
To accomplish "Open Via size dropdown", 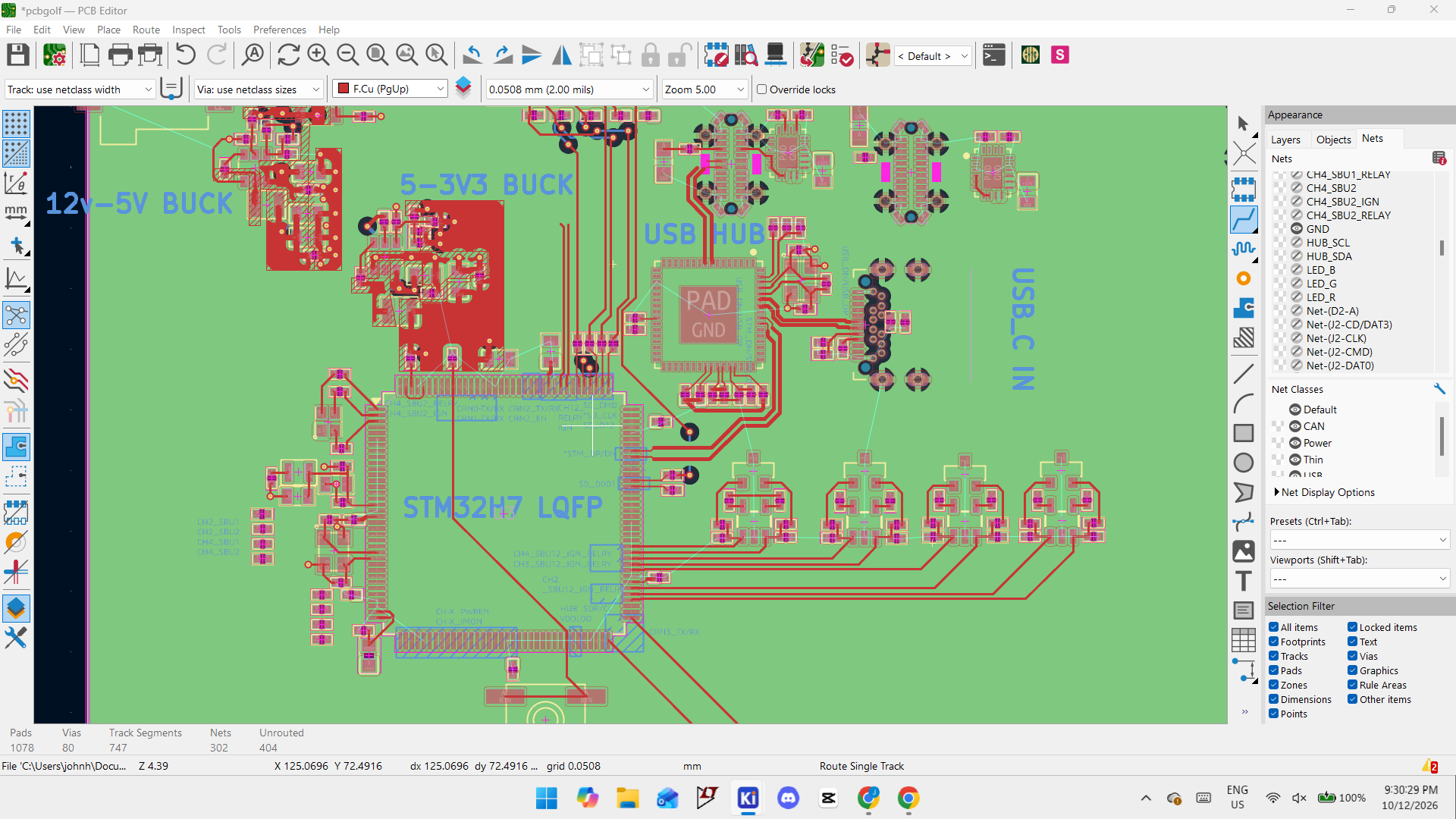I will [259, 89].
